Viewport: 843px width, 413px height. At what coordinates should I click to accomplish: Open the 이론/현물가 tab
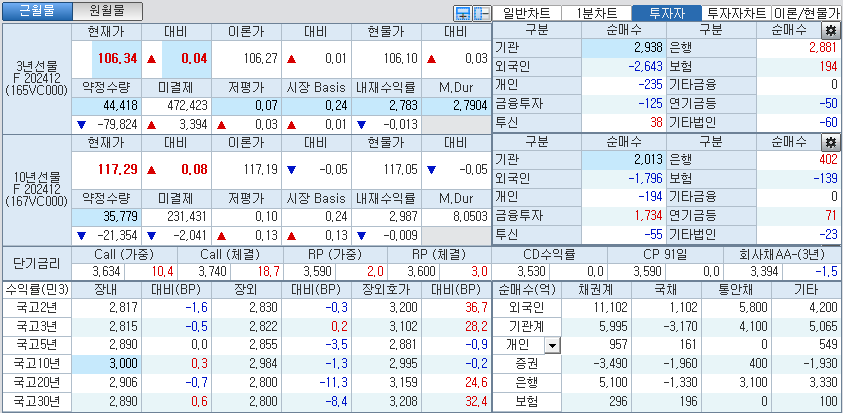pos(806,13)
